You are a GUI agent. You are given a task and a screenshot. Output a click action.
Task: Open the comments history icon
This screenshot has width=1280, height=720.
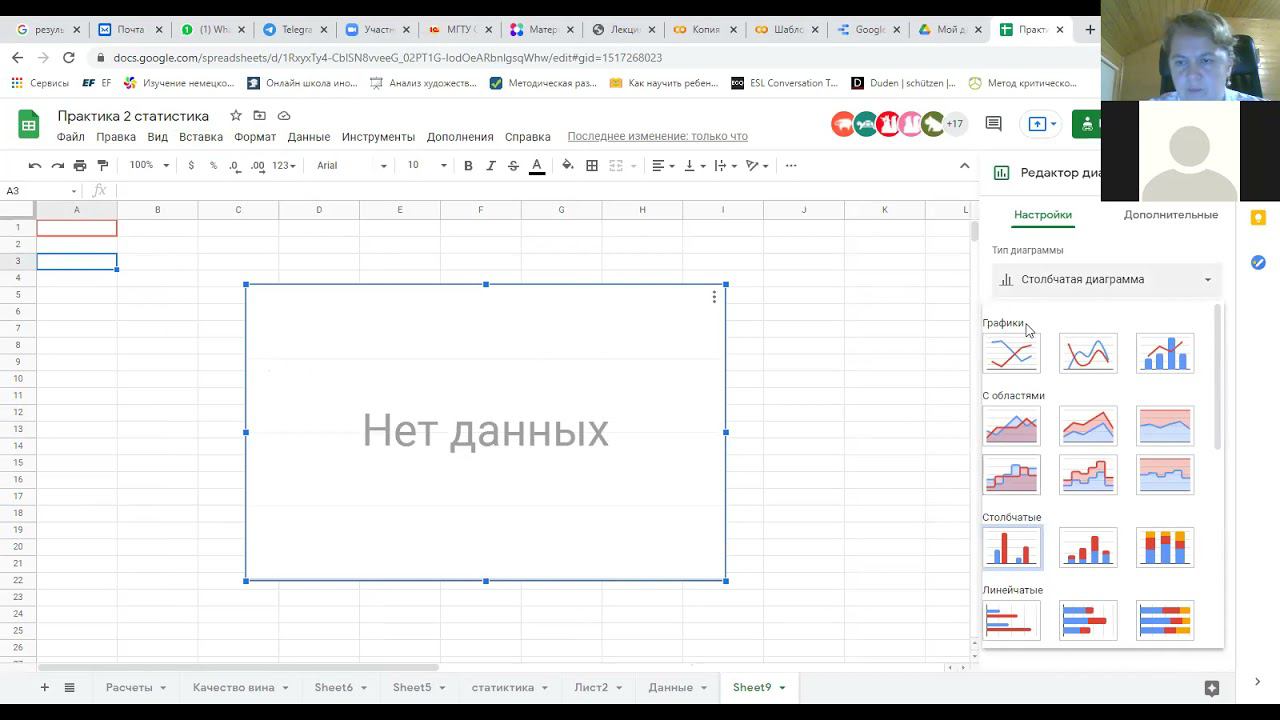click(993, 124)
